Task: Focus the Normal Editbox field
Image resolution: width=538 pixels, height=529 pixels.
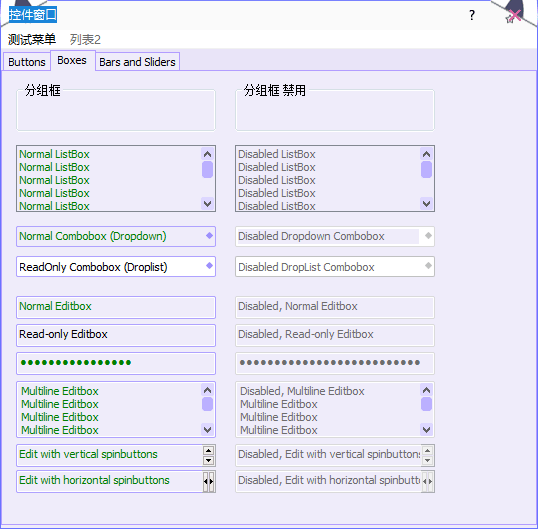Action: (116, 307)
